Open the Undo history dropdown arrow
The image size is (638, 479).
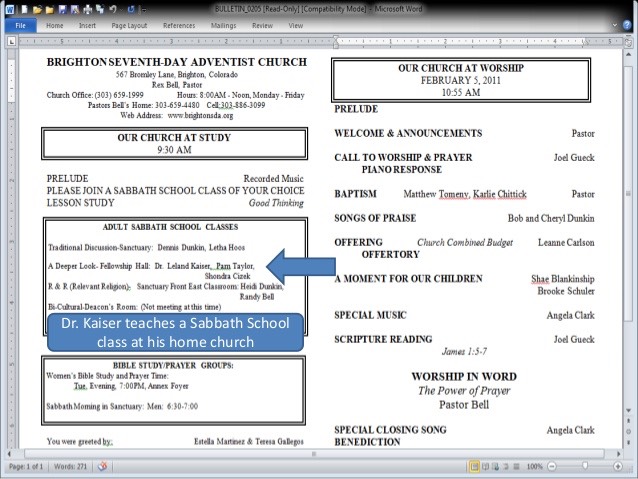pyautogui.click(x=121, y=9)
